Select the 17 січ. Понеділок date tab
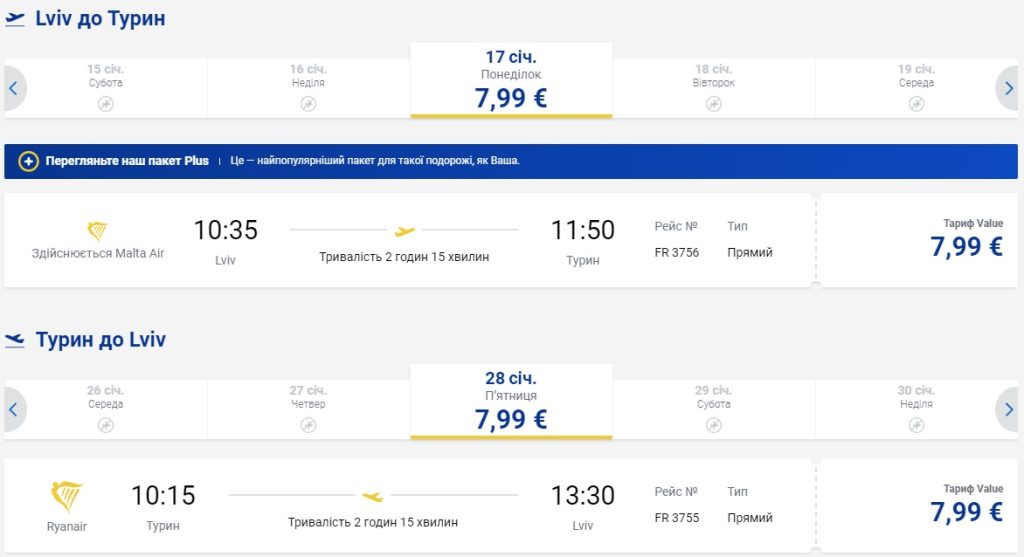The height and width of the screenshot is (557, 1024). coord(511,80)
